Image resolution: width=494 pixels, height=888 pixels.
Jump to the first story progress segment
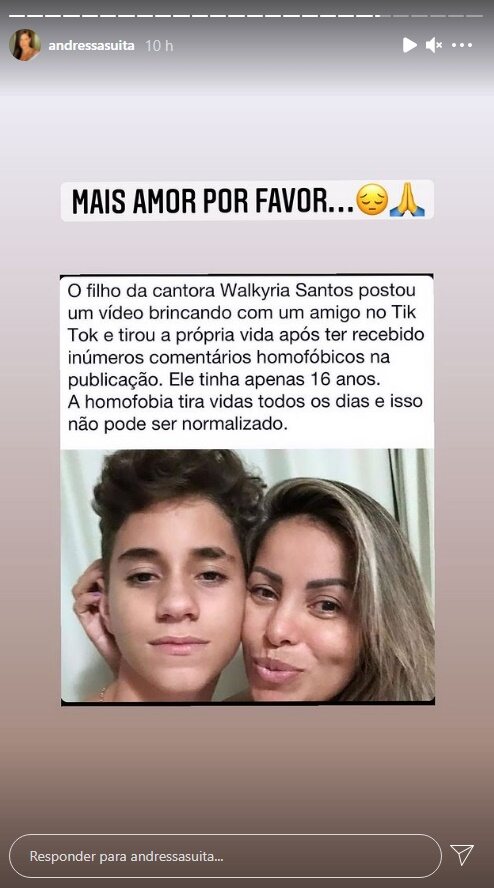coord(17,16)
